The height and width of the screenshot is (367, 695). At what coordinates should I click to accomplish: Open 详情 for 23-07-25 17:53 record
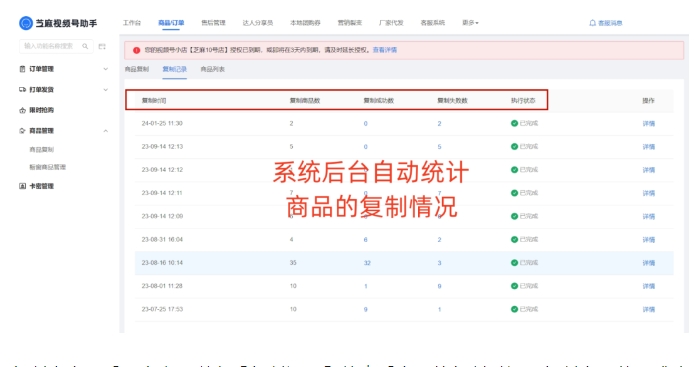pos(648,309)
